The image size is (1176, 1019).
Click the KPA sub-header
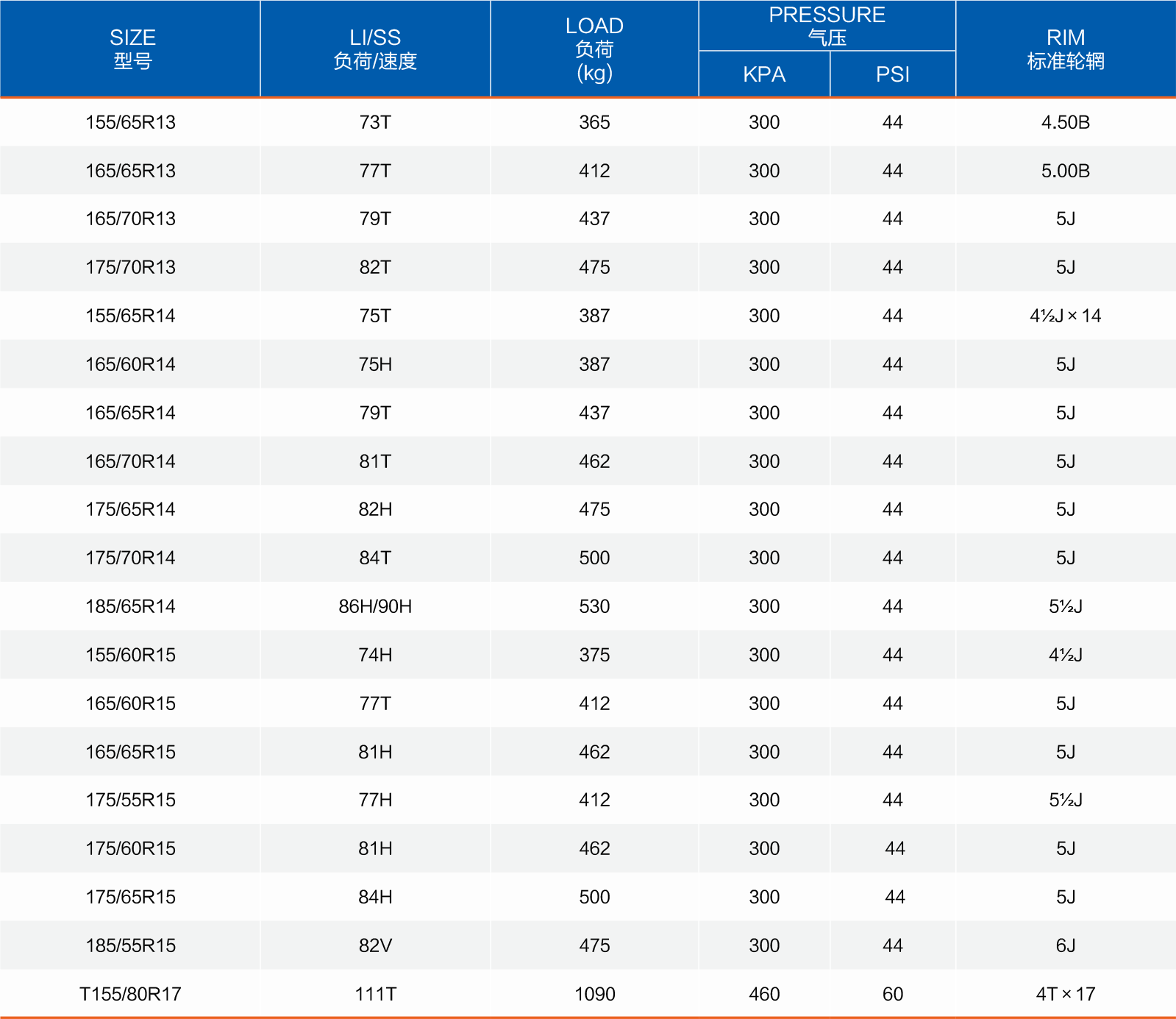click(x=764, y=74)
